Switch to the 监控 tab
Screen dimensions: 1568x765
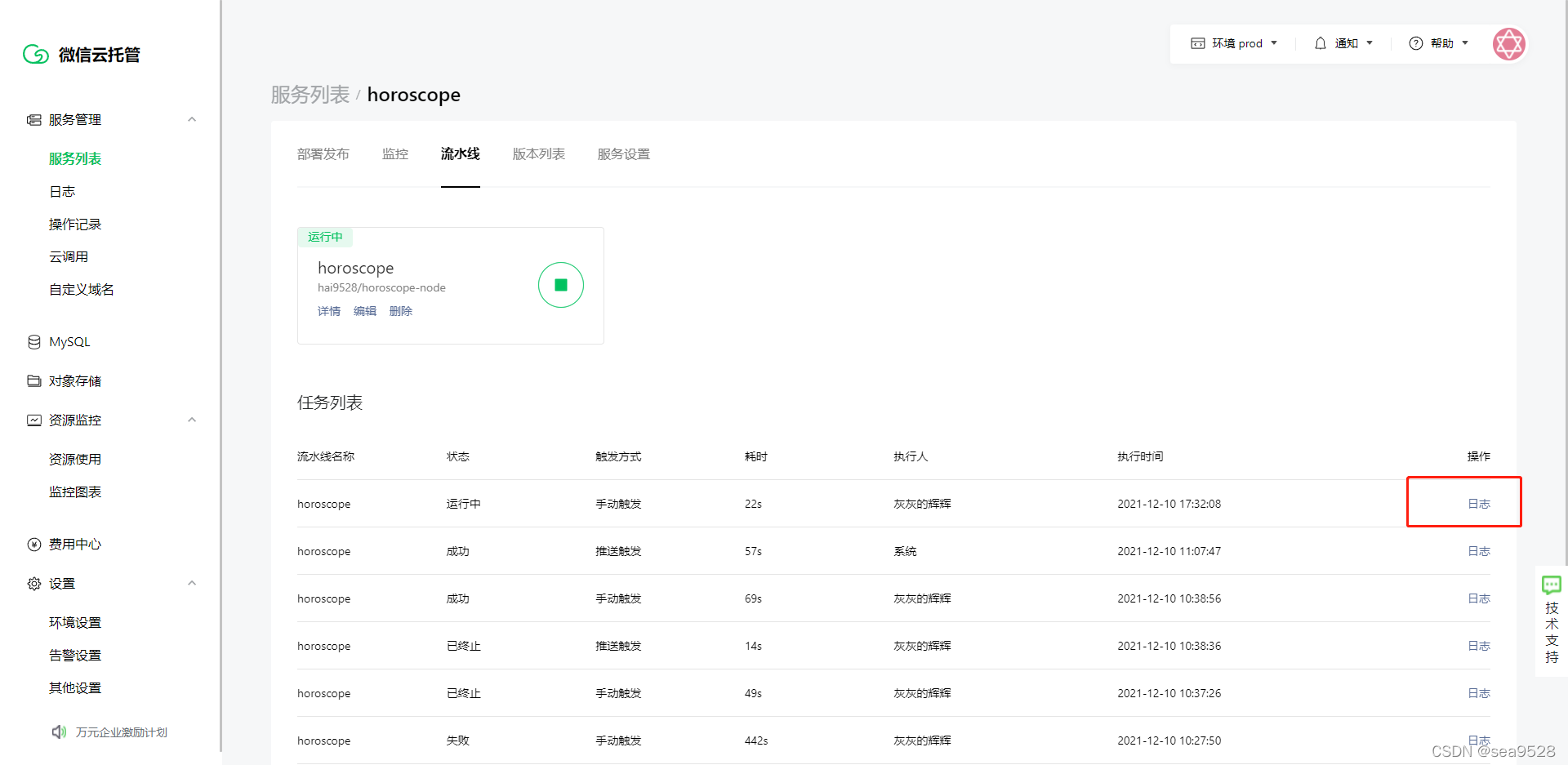click(394, 153)
